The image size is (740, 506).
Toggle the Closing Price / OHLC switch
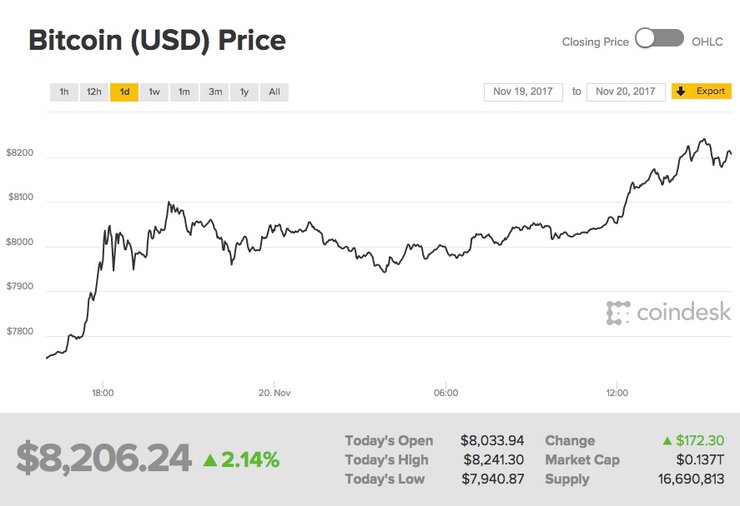coord(659,40)
